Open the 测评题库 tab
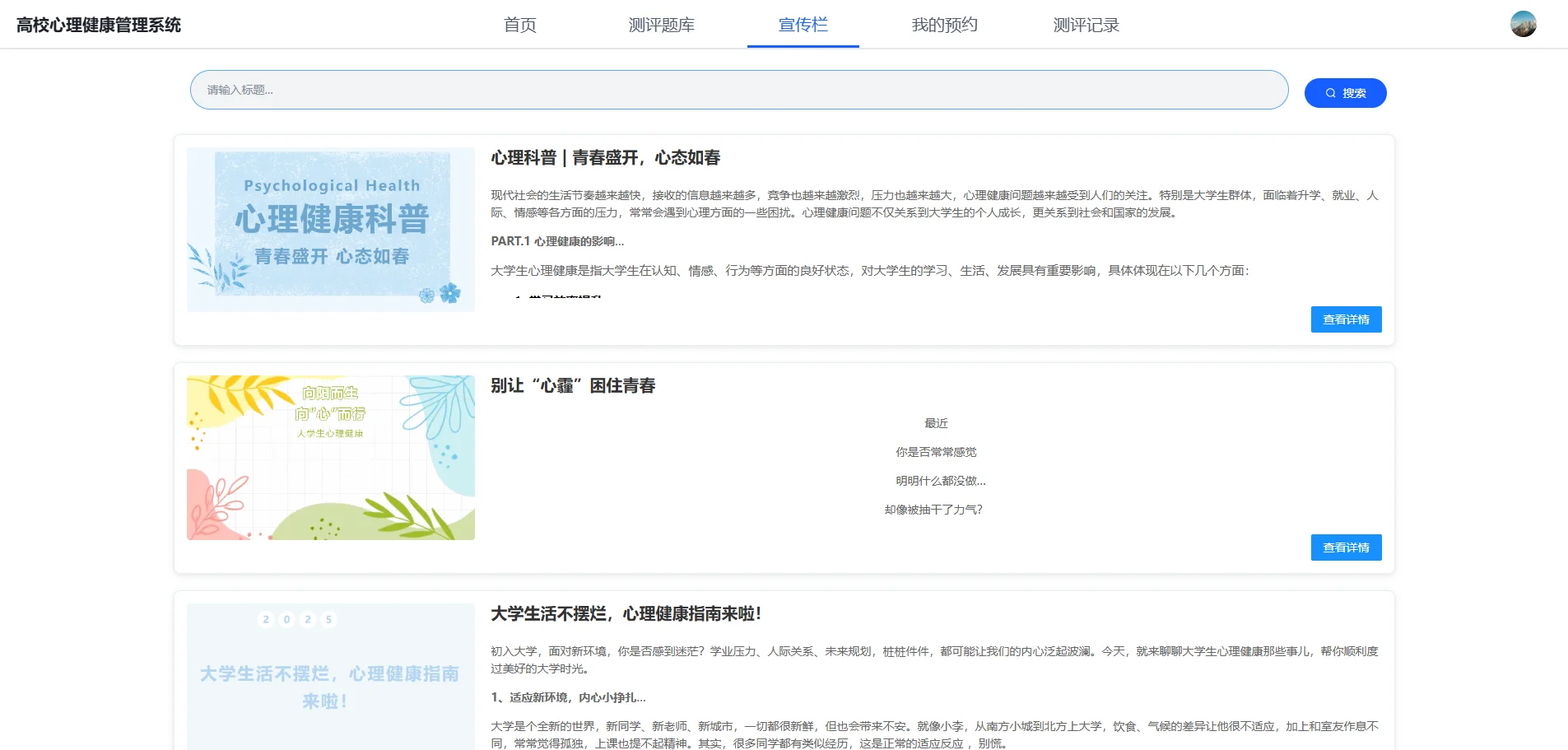The width and height of the screenshot is (1568, 750). [663, 25]
